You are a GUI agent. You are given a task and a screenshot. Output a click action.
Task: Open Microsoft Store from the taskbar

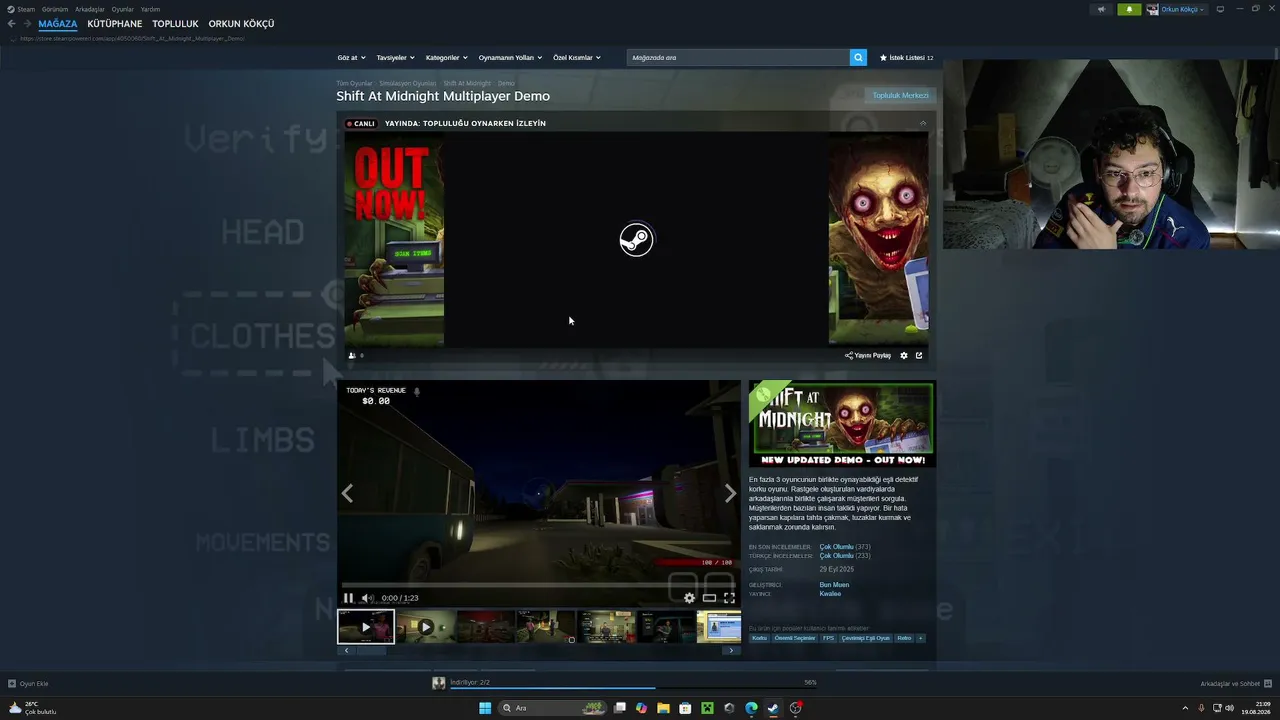[685, 708]
